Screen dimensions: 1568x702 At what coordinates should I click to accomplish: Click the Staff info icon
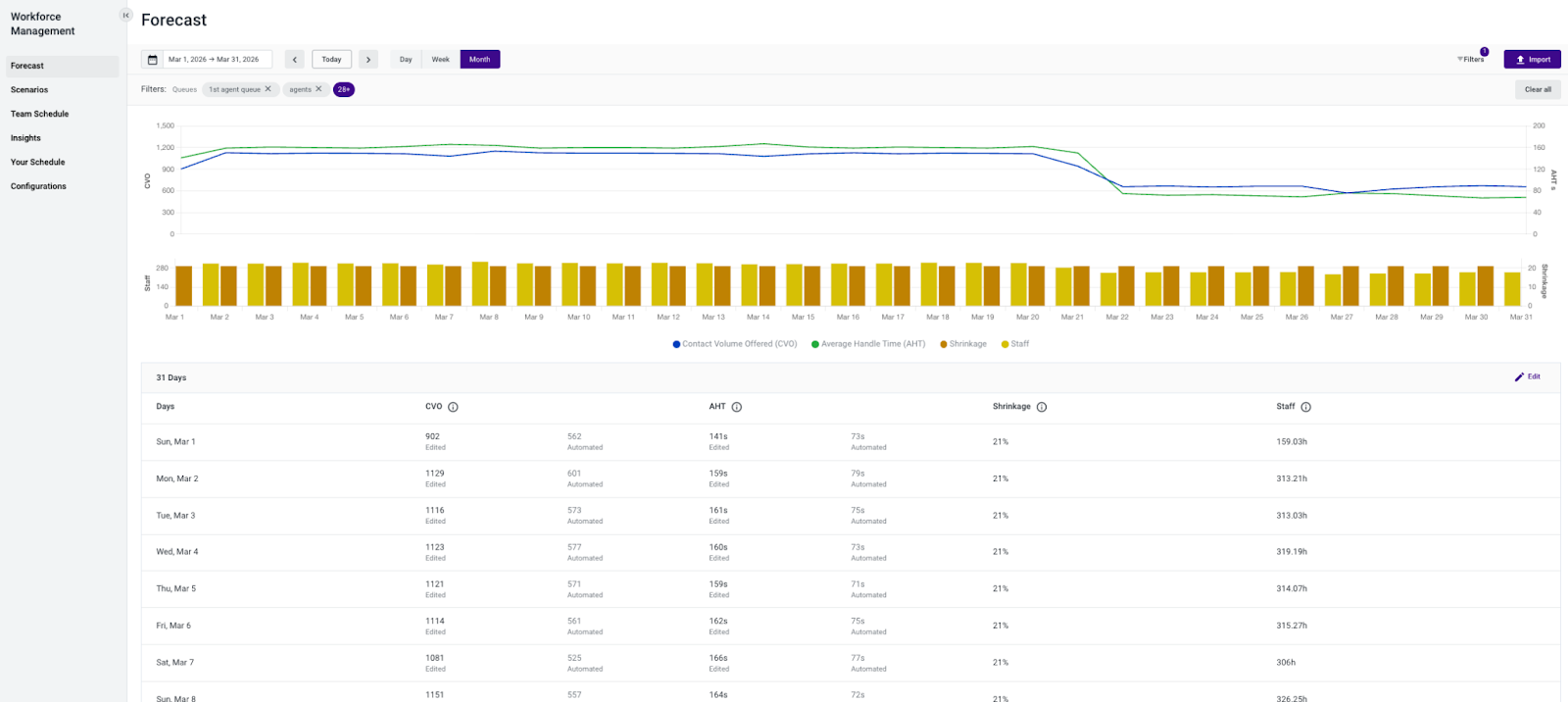[1305, 407]
